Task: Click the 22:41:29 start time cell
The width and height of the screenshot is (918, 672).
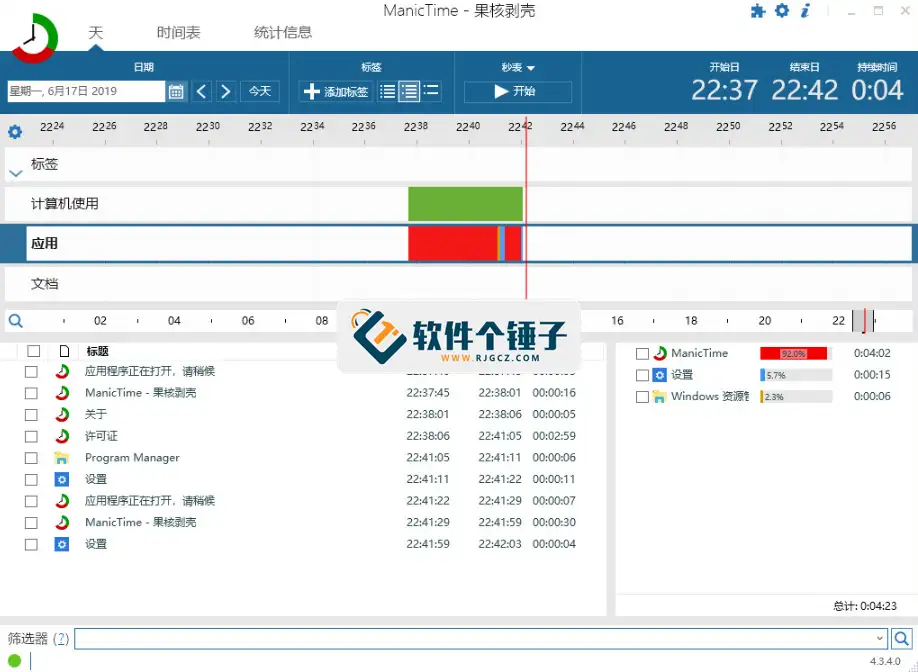Action: 428,523
